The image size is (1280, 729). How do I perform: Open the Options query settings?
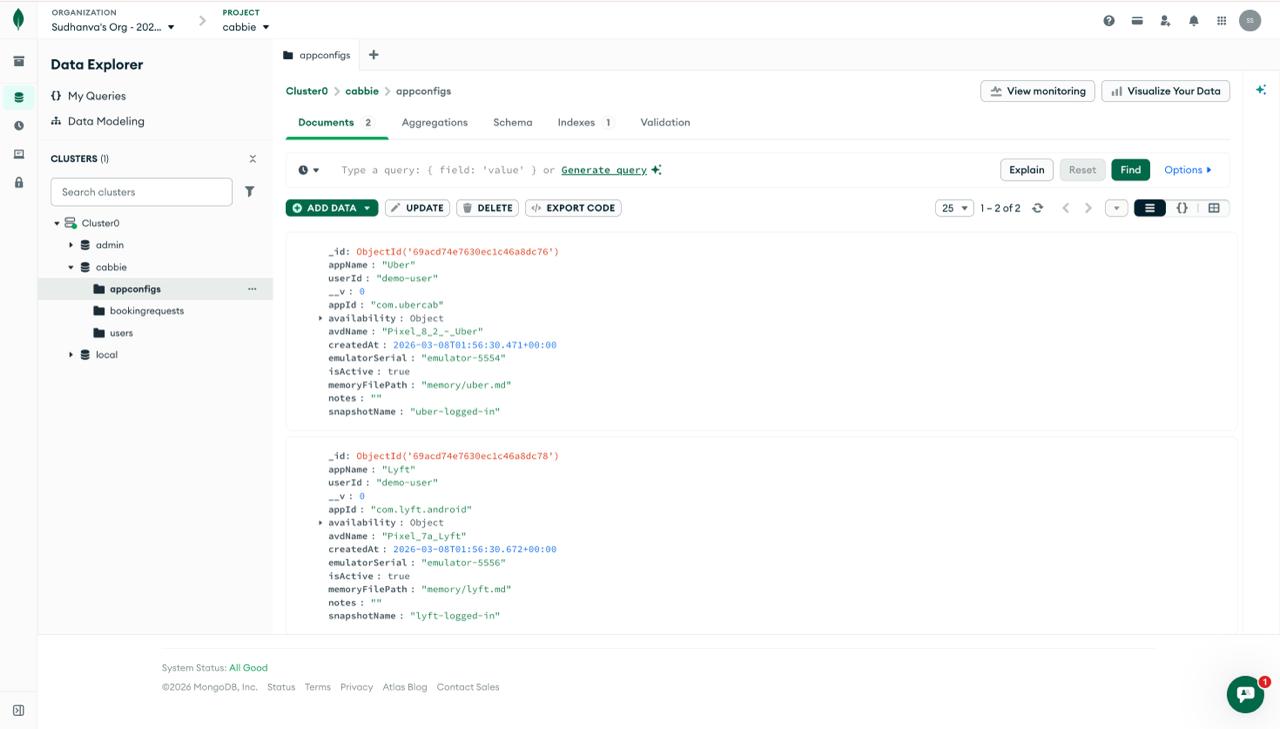point(1188,170)
